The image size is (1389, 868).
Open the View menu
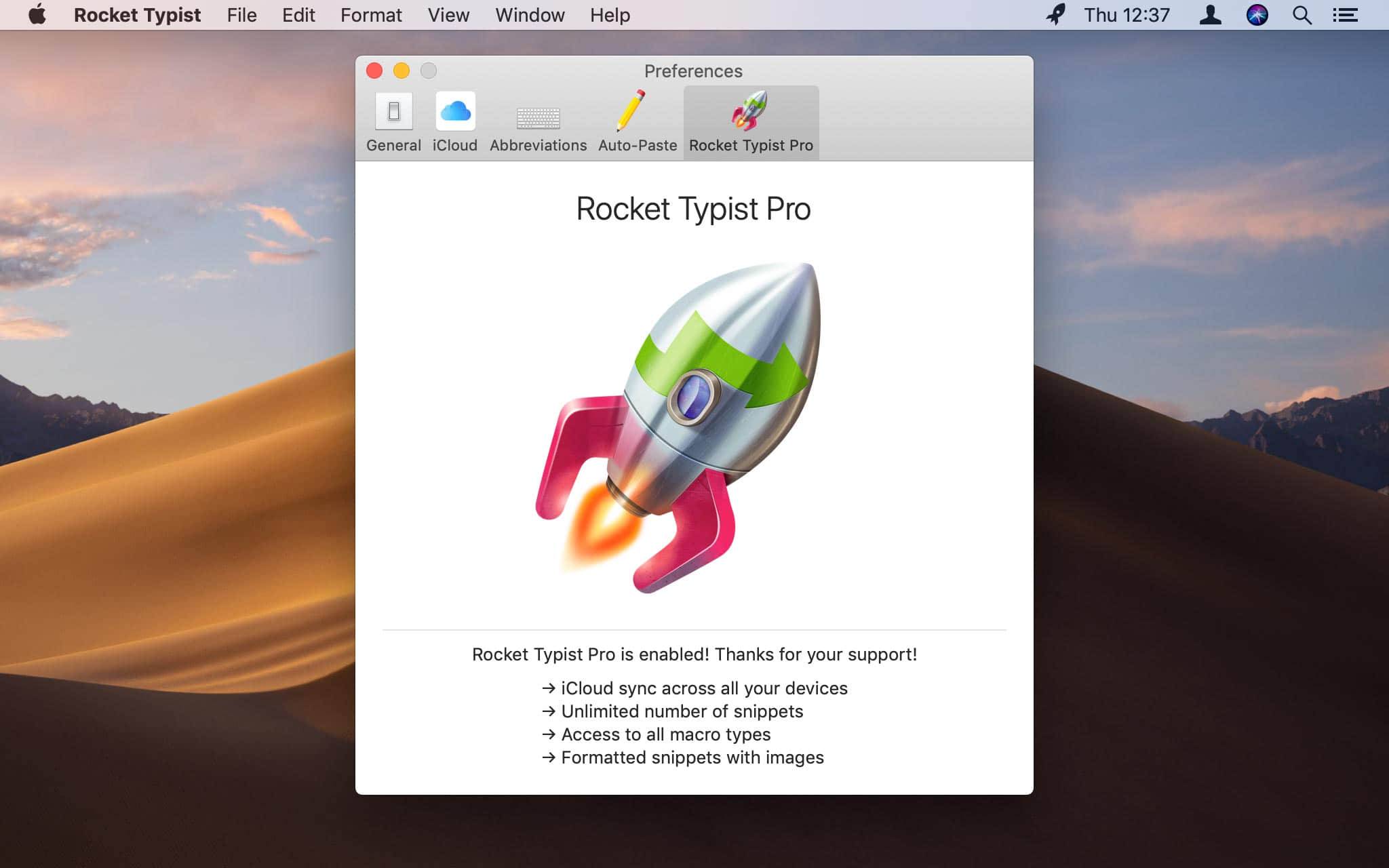tap(448, 15)
